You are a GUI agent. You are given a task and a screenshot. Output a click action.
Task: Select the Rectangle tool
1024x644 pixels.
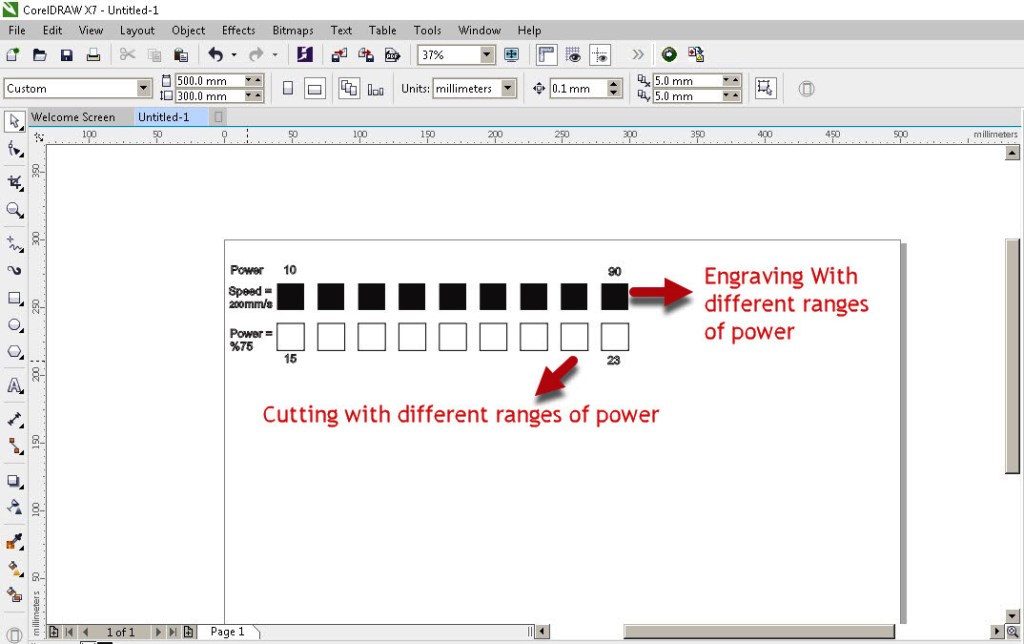pyautogui.click(x=14, y=298)
